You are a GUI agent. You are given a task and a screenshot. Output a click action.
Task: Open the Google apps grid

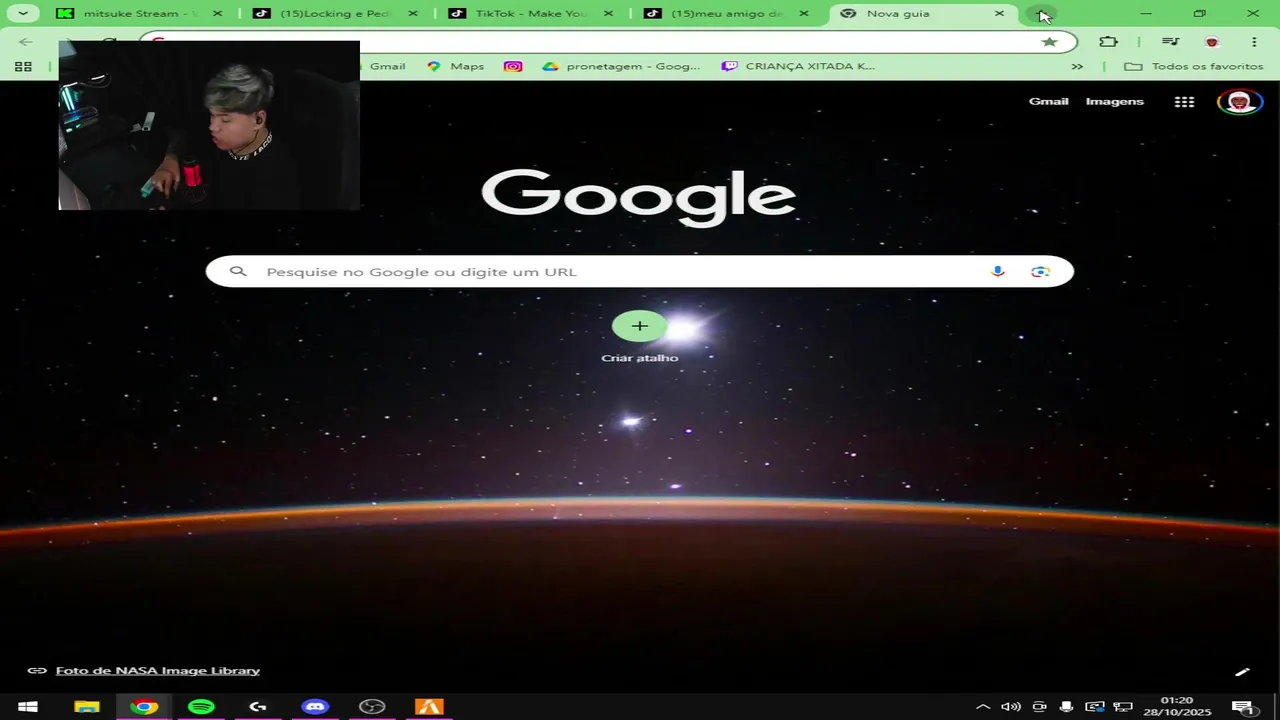pos(1184,102)
